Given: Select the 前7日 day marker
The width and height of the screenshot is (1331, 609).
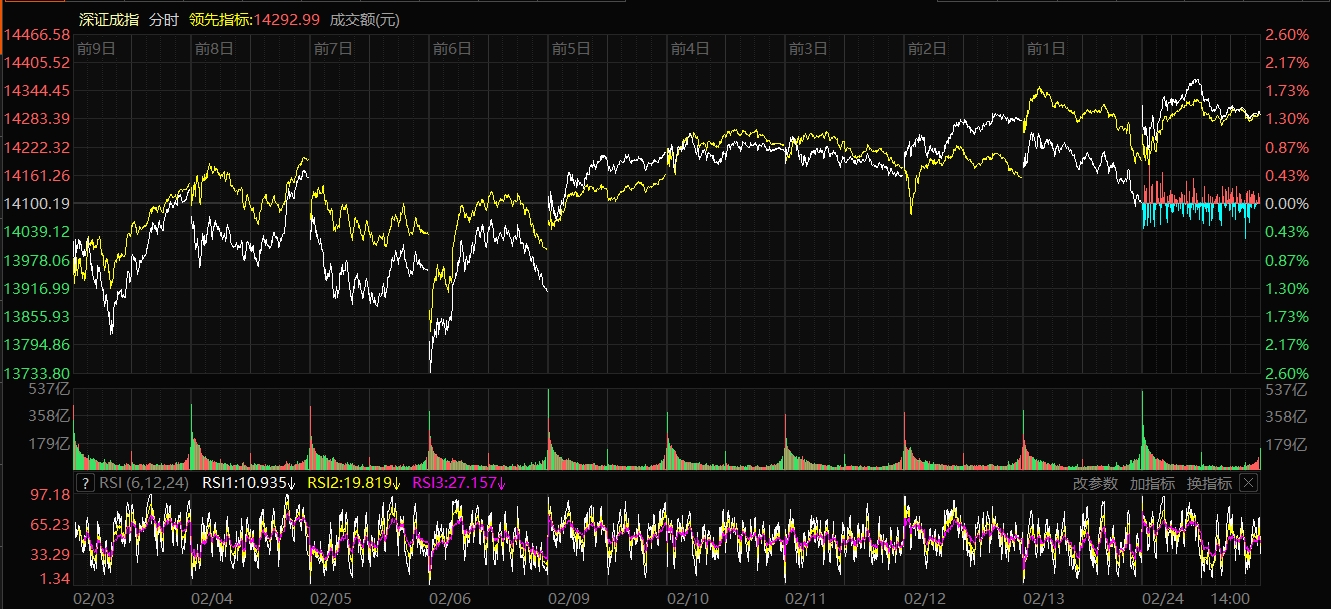Looking at the screenshot, I should [x=333, y=48].
